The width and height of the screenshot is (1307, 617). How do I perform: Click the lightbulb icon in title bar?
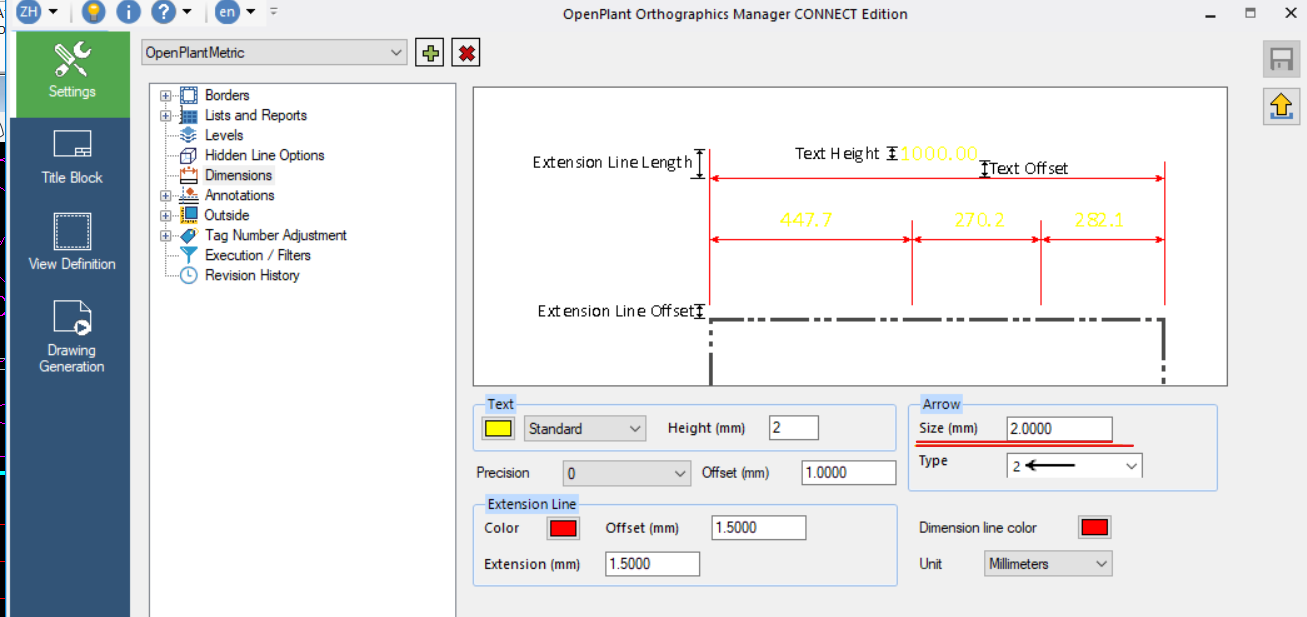pyautogui.click(x=93, y=12)
